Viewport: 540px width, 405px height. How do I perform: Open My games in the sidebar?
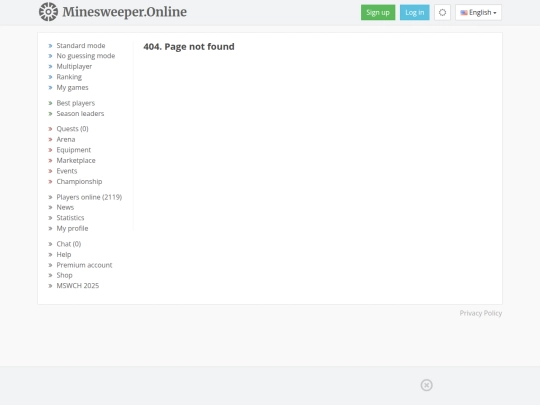[72, 87]
